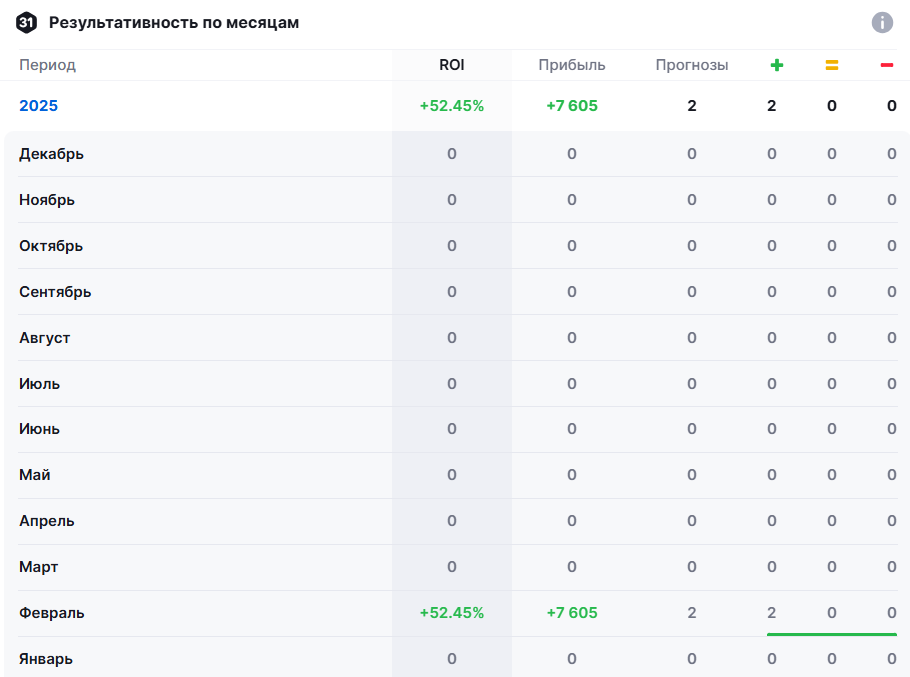Choose the Август month row
Screen dimensions: 910x677
[45, 338]
